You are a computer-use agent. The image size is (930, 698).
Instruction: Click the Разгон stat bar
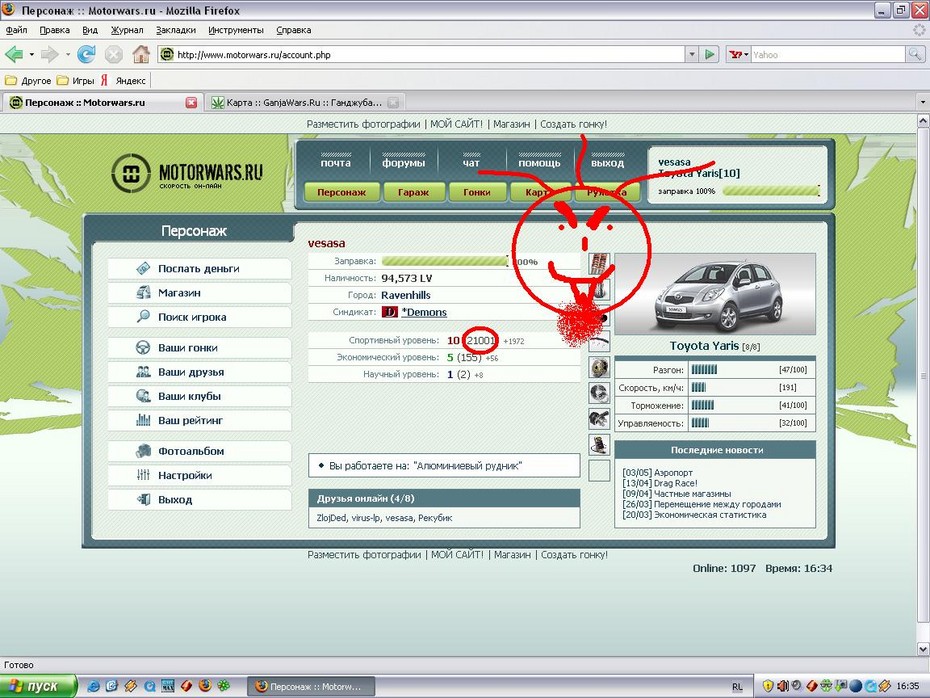pos(705,369)
